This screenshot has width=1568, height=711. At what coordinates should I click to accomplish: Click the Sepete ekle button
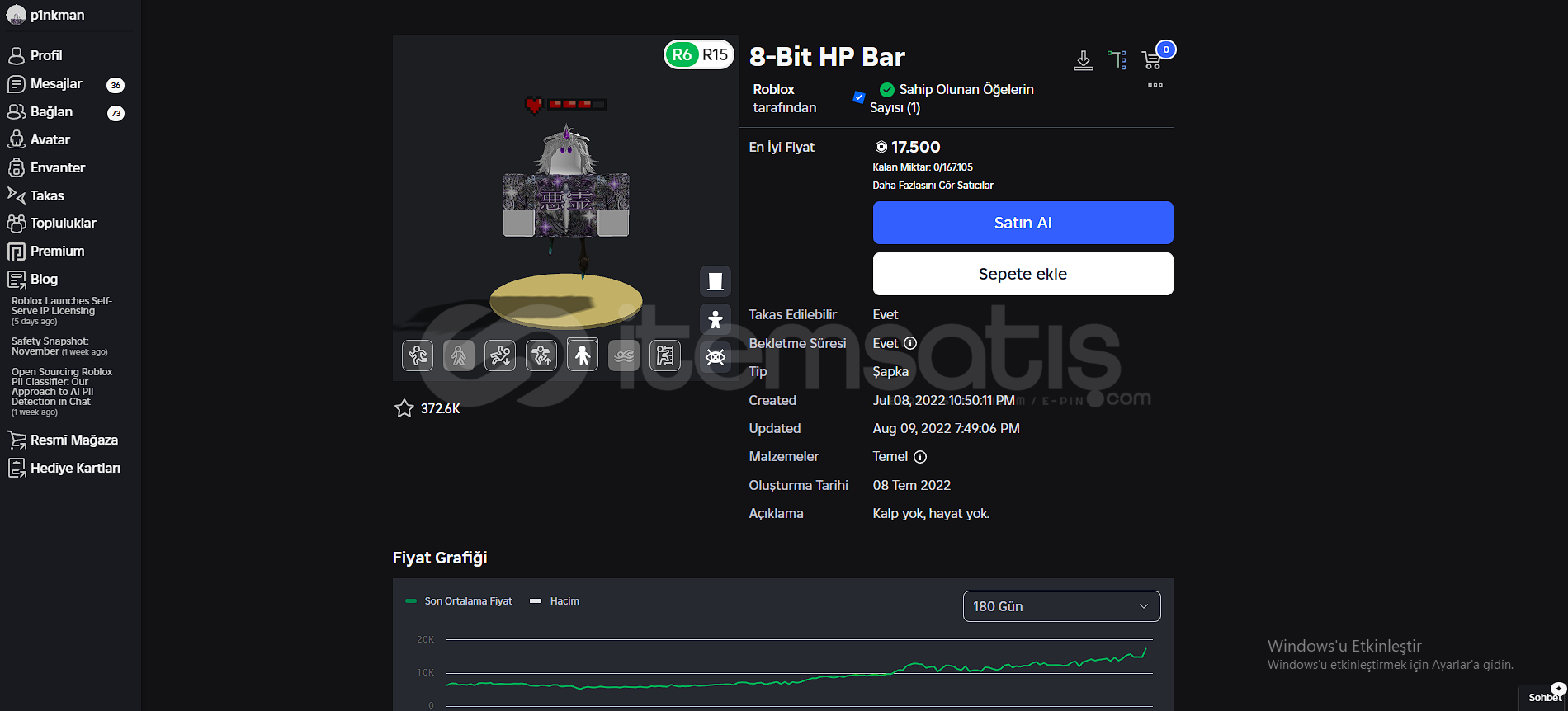point(1023,274)
